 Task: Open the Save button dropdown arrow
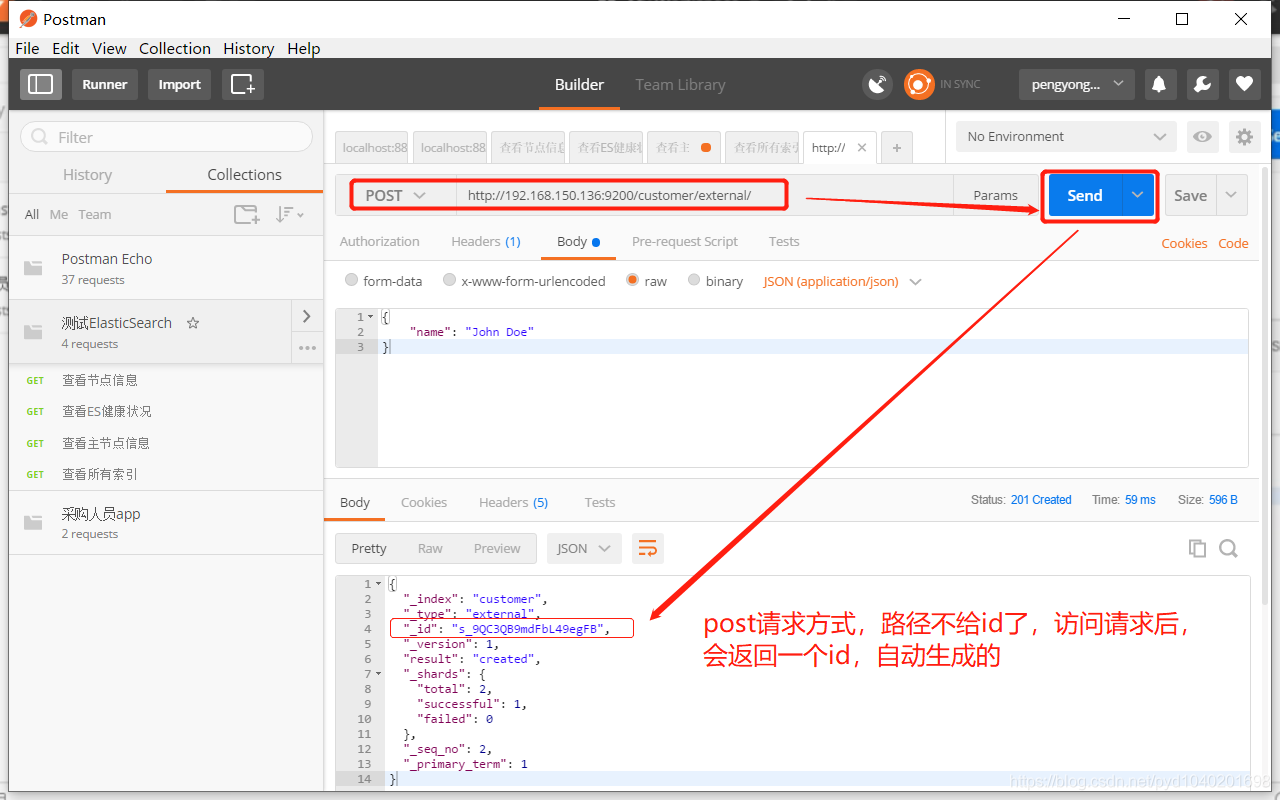1231,195
